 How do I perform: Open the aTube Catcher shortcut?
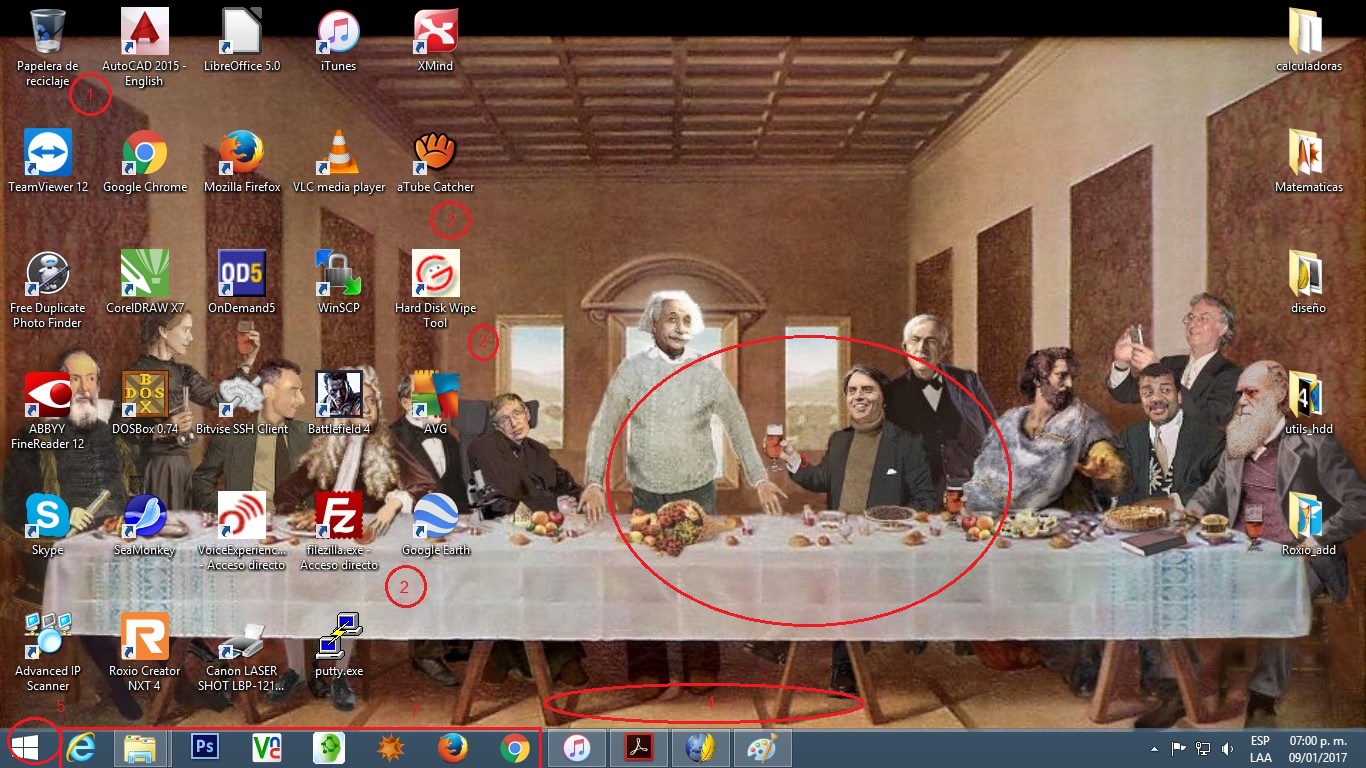pos(435,155)
